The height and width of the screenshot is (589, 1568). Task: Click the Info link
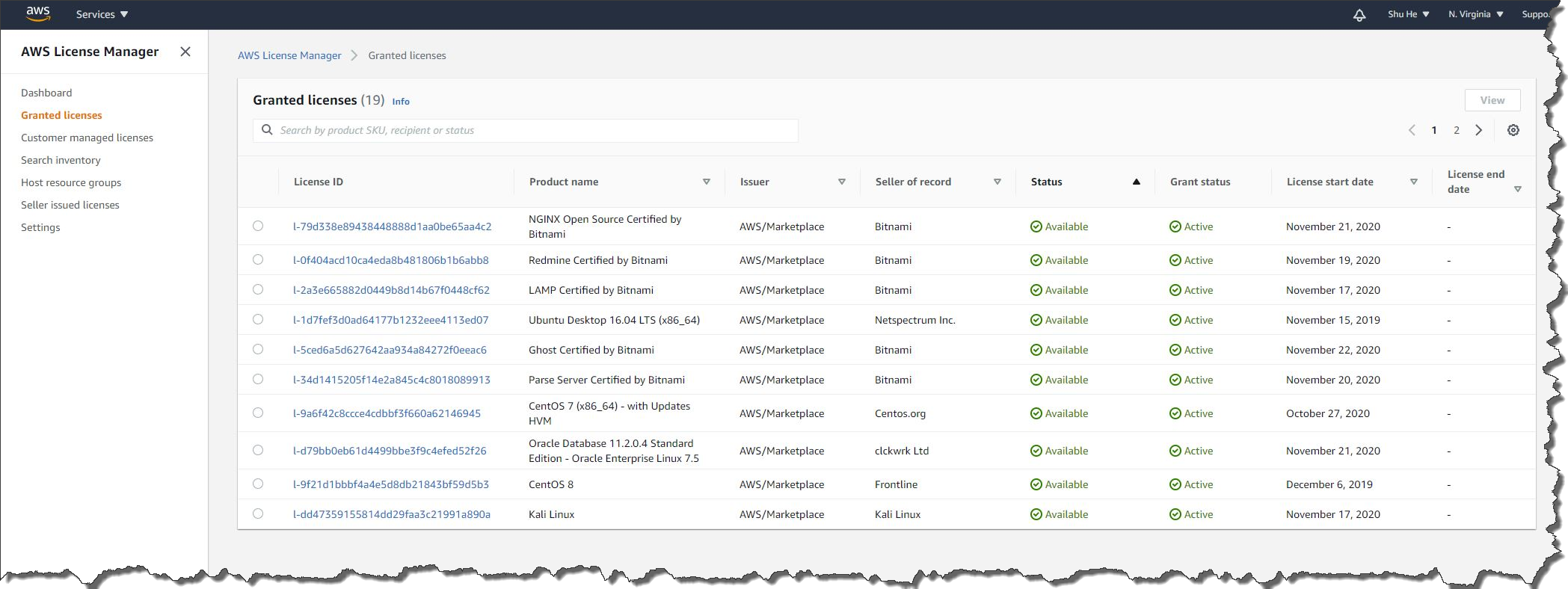(401, 102)
